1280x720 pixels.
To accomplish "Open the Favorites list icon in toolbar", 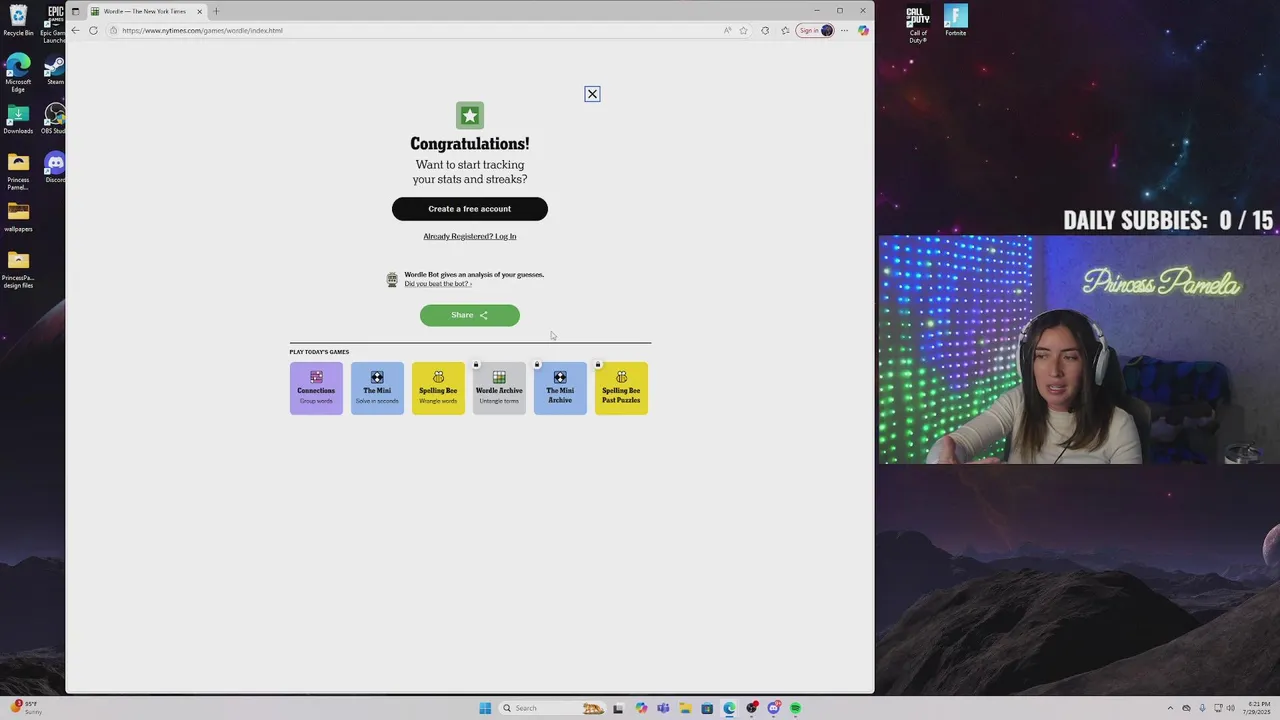I will click(x=785, y=30).
